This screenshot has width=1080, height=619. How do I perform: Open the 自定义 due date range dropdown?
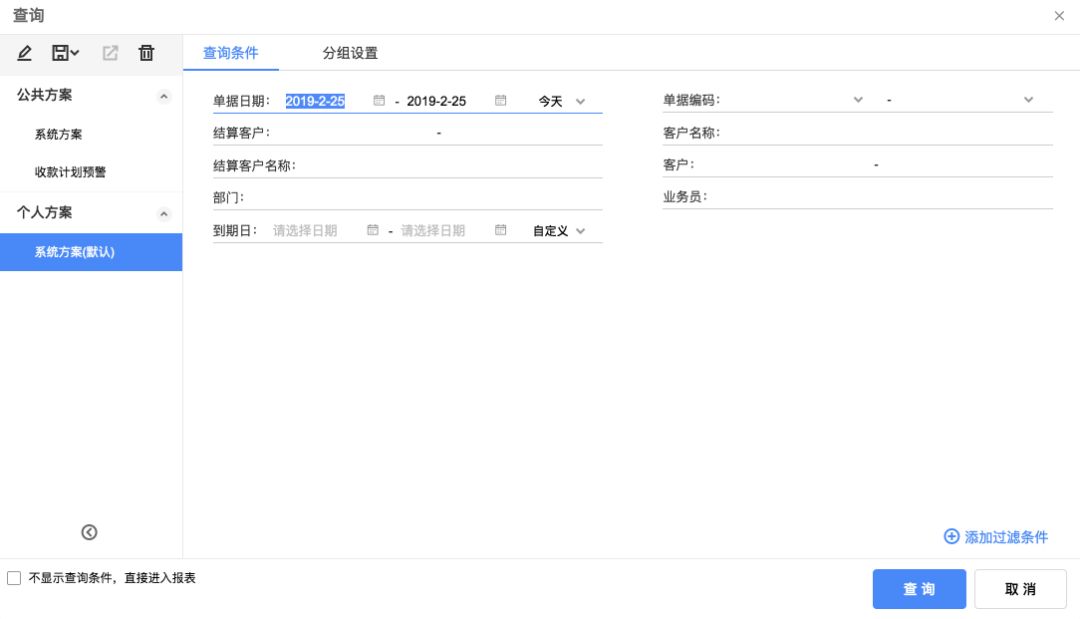[559, 230]
